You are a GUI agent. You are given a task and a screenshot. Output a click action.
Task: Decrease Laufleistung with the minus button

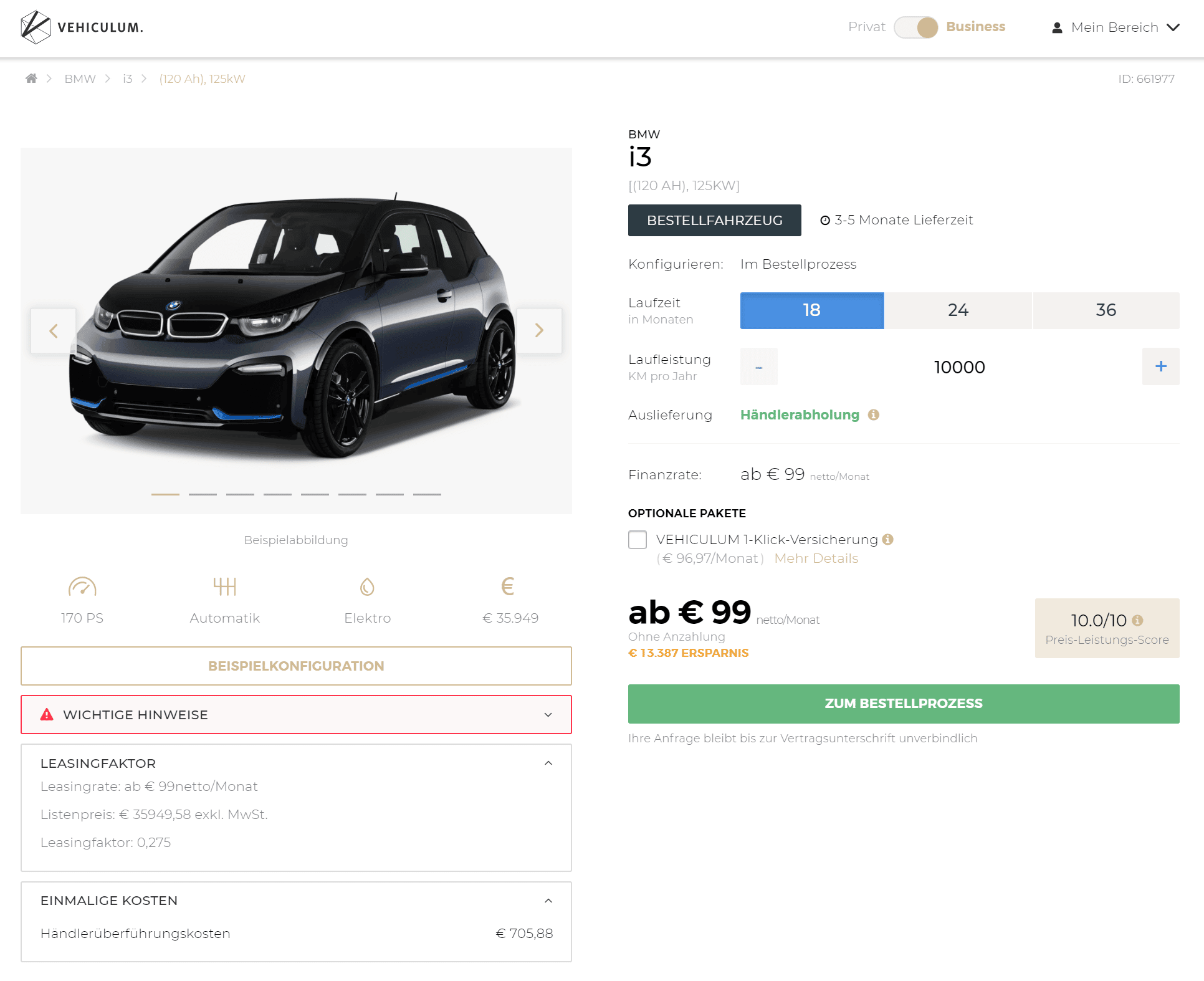tap(758, 366)
